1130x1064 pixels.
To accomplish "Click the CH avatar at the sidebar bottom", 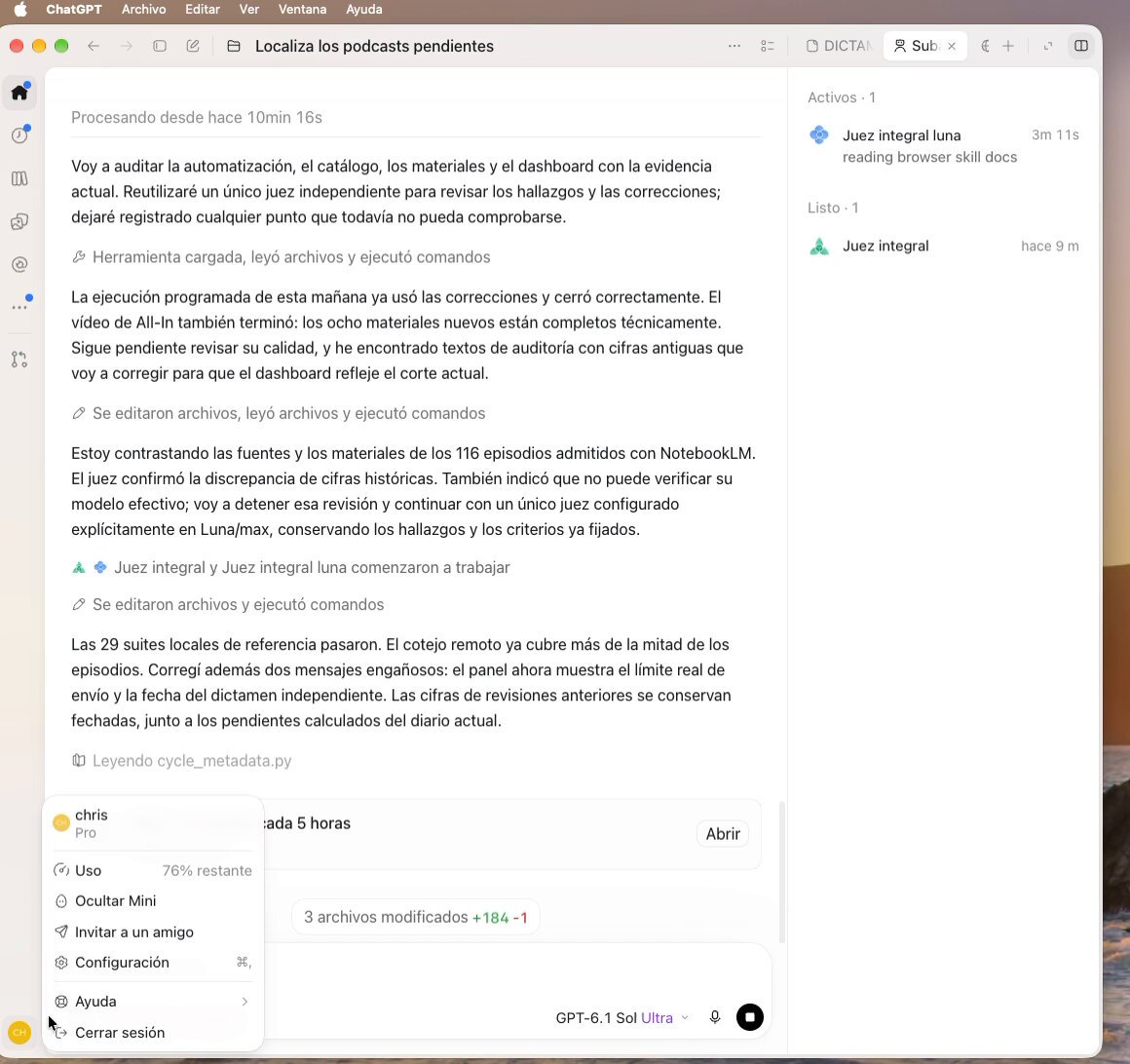I will pyautogui.click(x=19, y=1032).
